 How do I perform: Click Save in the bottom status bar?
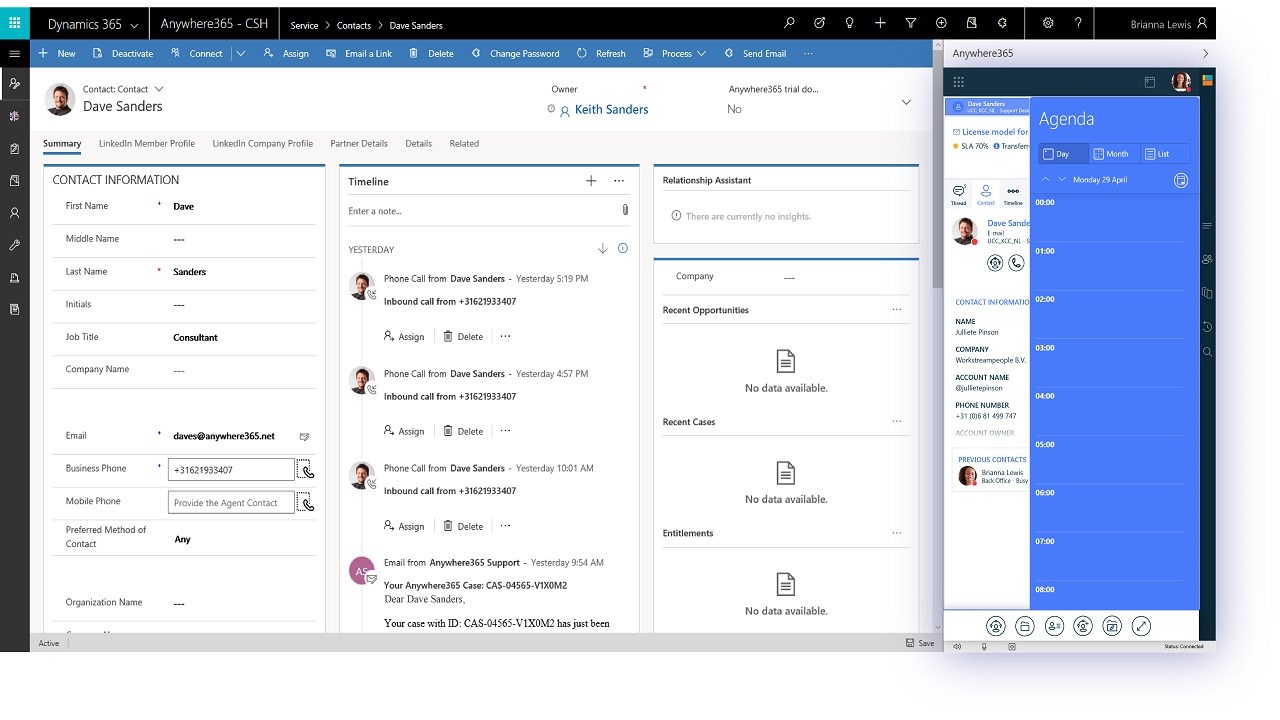coord(920,643)
